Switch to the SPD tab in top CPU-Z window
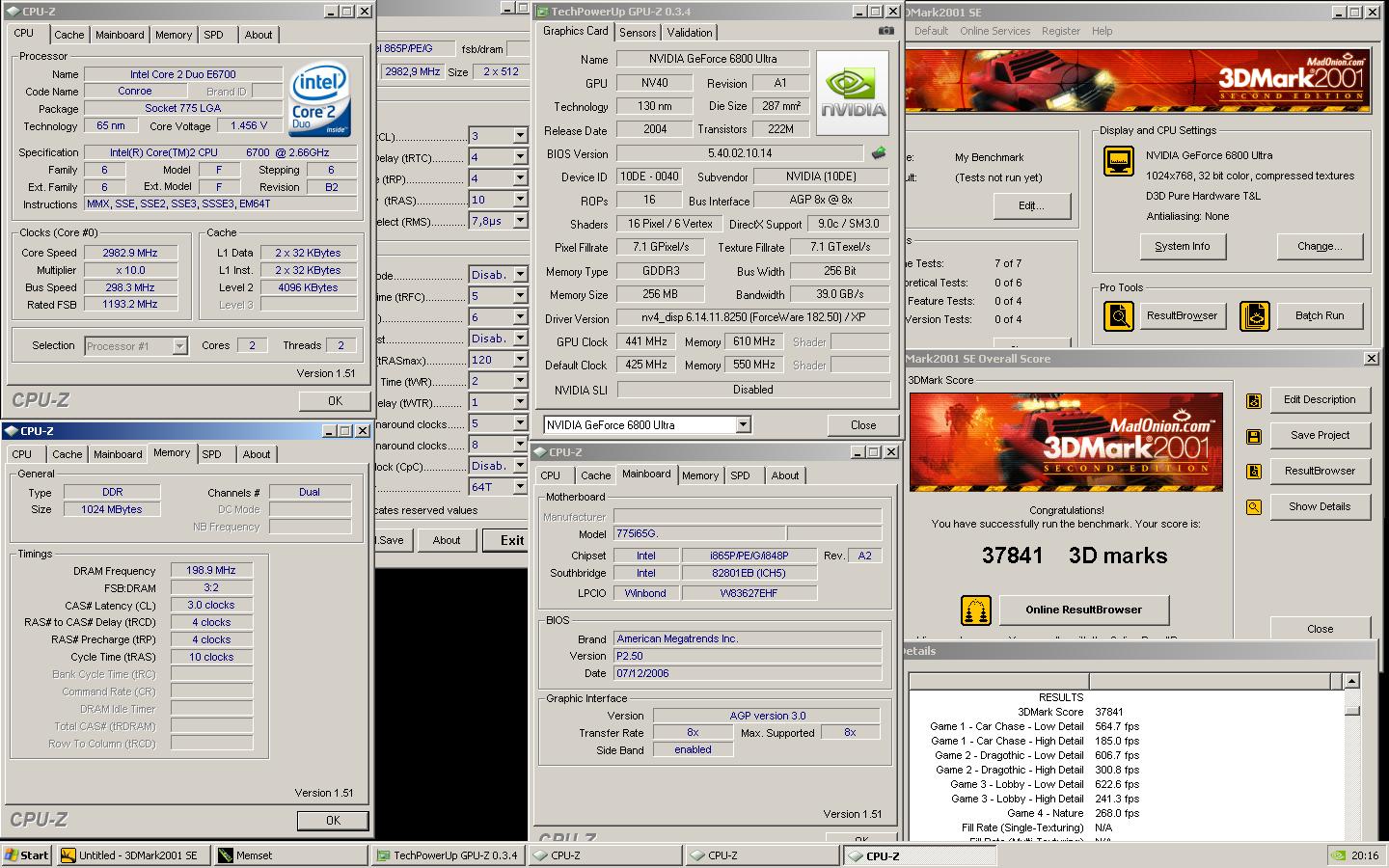 213,35
